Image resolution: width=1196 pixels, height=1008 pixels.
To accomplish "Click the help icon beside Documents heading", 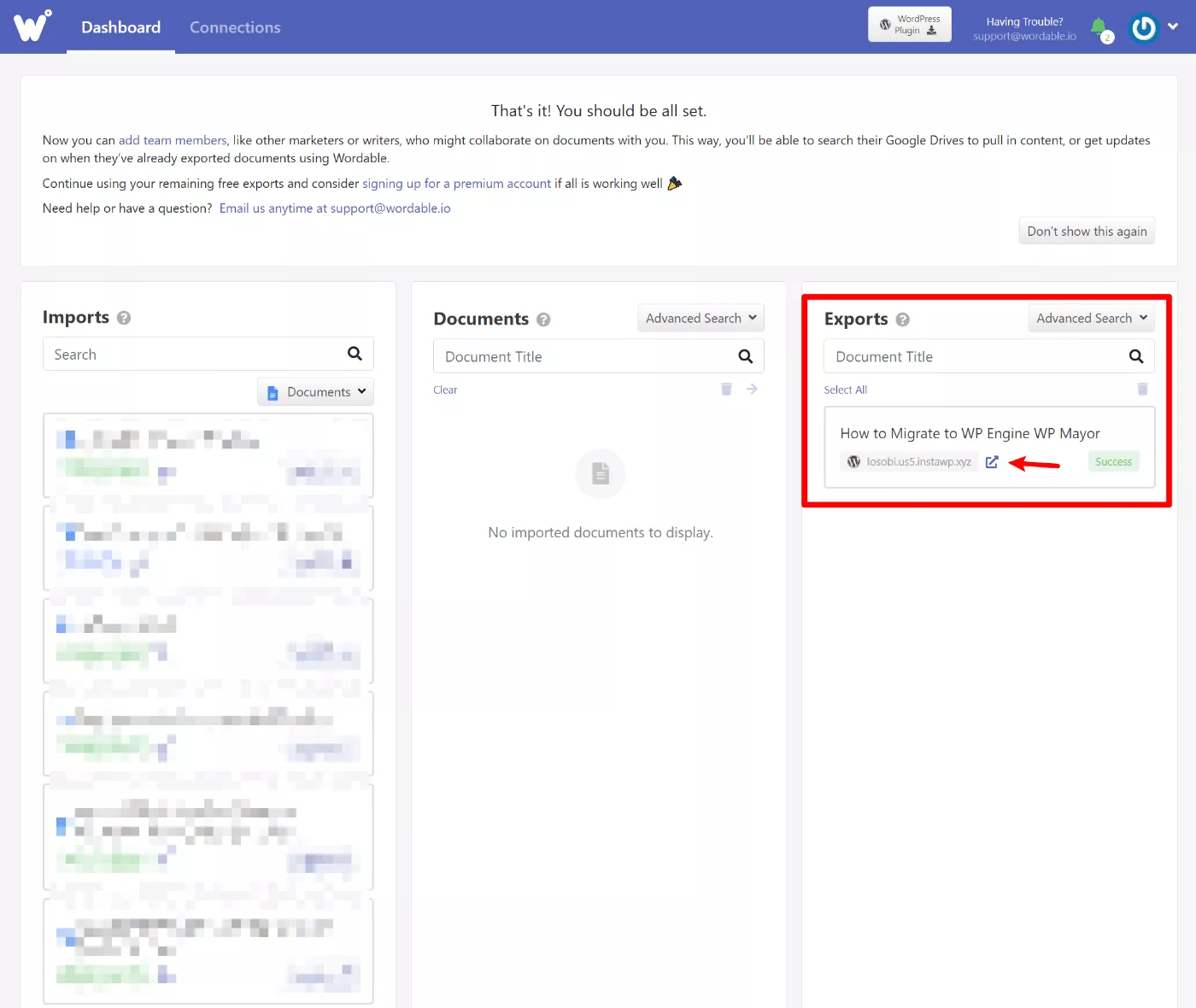I will (x=543, y=319).
